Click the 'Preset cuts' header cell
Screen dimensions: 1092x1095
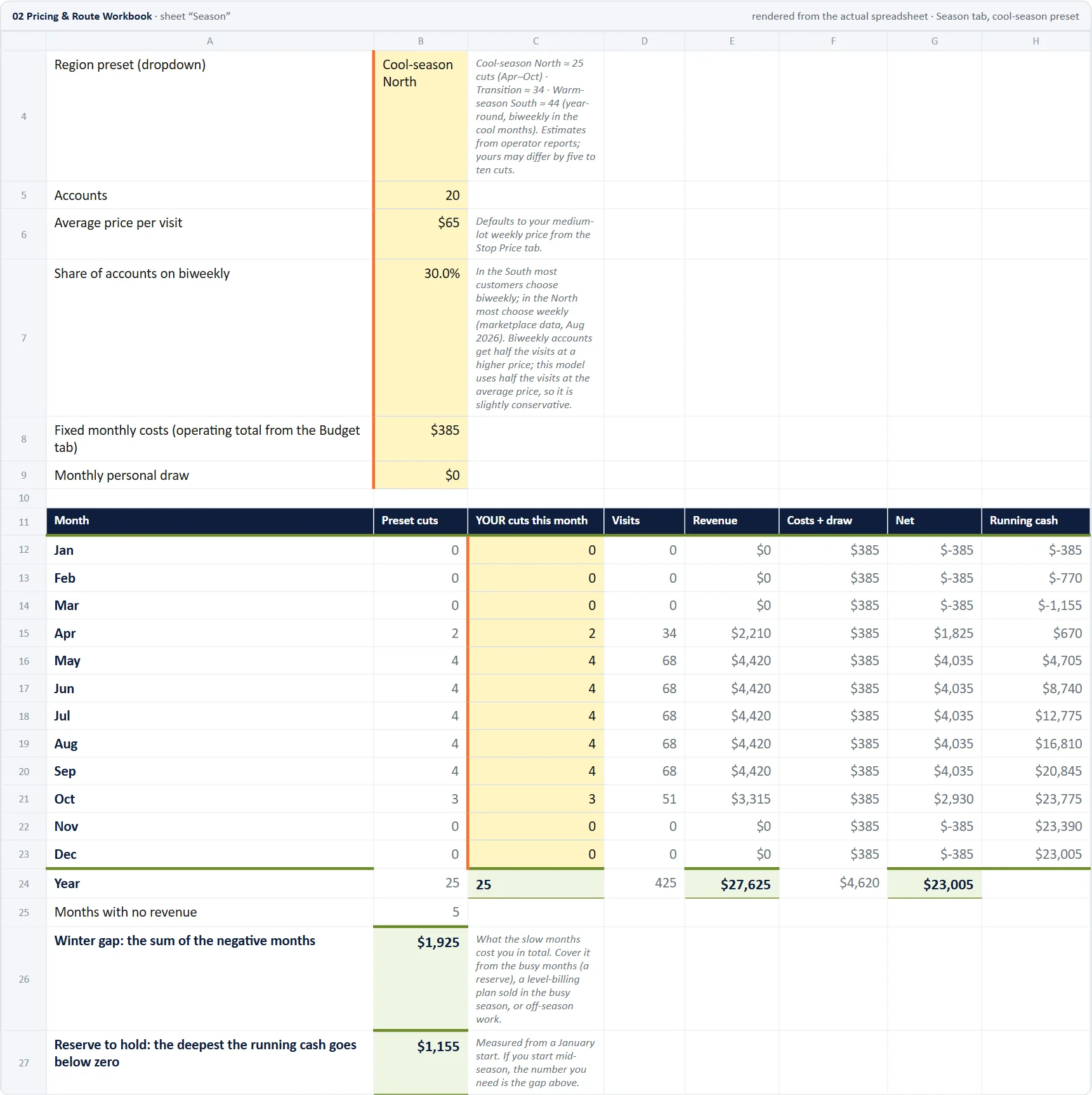[421, 521]
